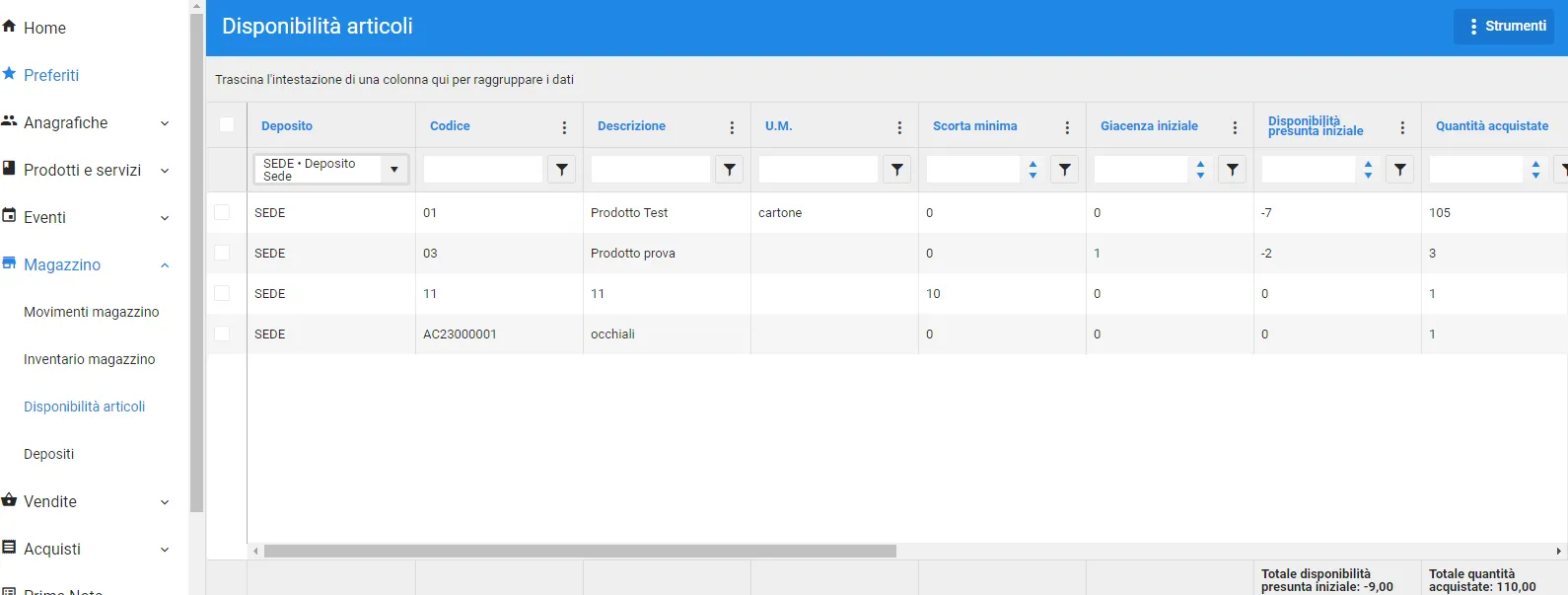
Task: Open the Deposito filter dropdown
Action: tap(393, 170)
